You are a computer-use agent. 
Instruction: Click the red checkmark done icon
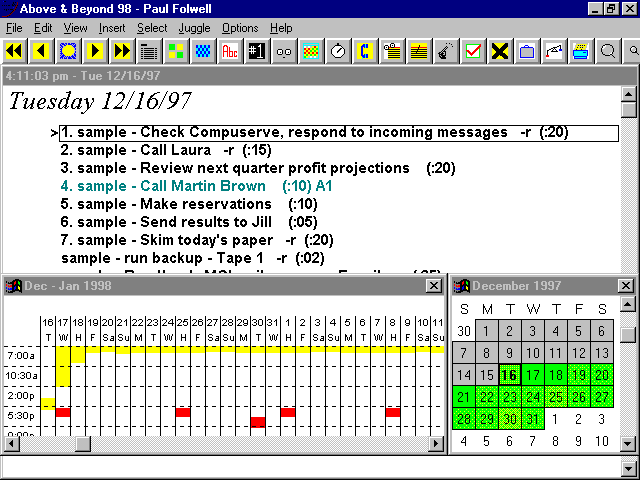(x=473, y=50)
